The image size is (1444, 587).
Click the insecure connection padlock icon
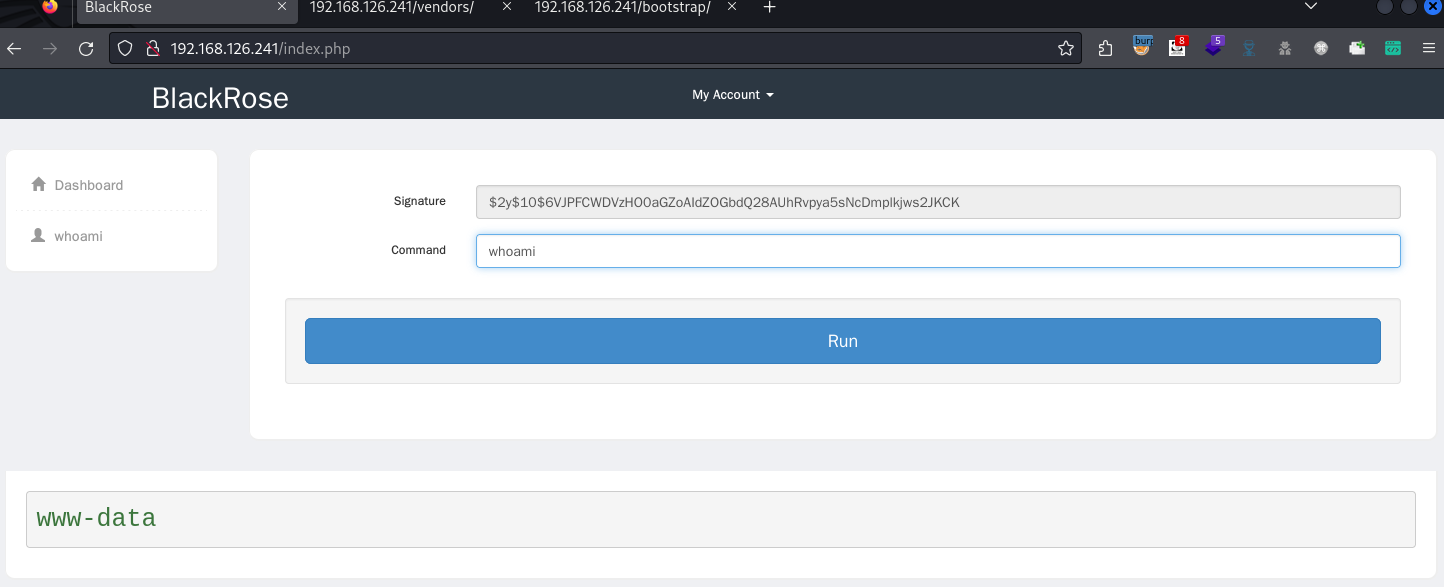(152, 48)
